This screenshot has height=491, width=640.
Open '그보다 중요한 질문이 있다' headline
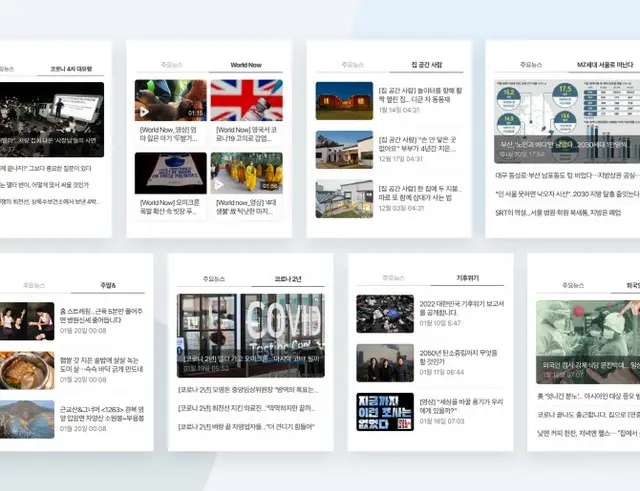46,169
